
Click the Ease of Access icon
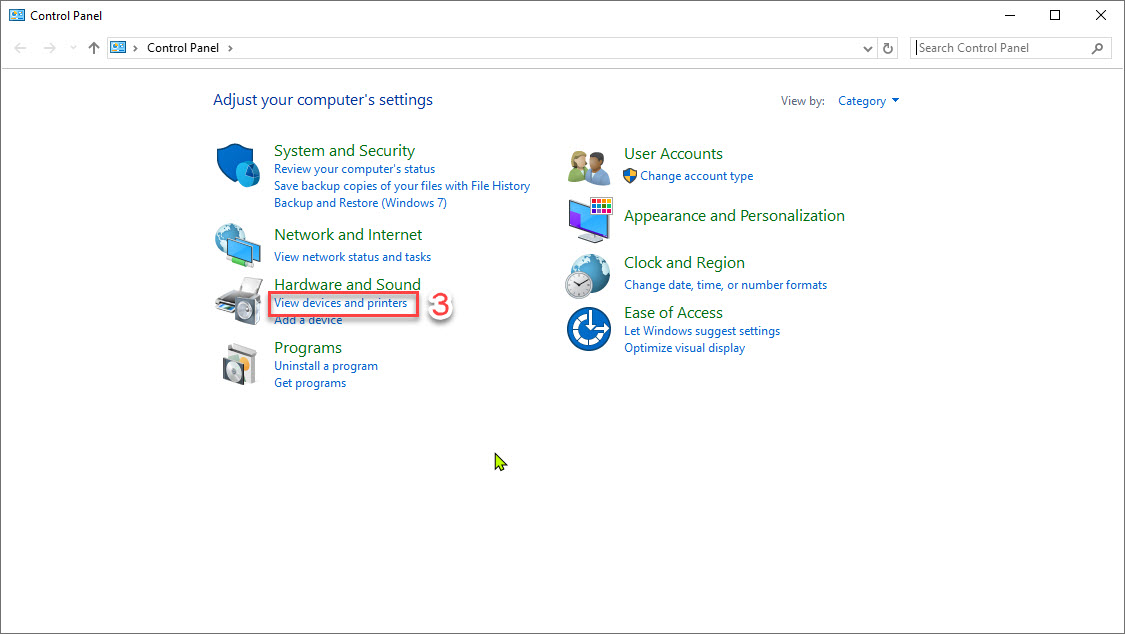point(589,329)
